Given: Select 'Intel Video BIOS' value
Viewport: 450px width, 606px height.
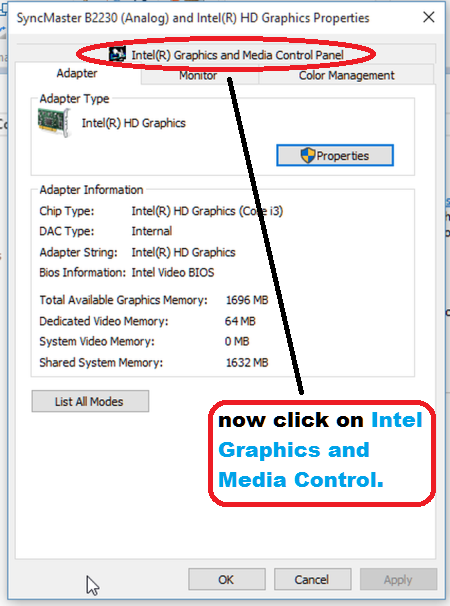Looking at the screenshot, I should pyautogui.click(x=173, y=272).
